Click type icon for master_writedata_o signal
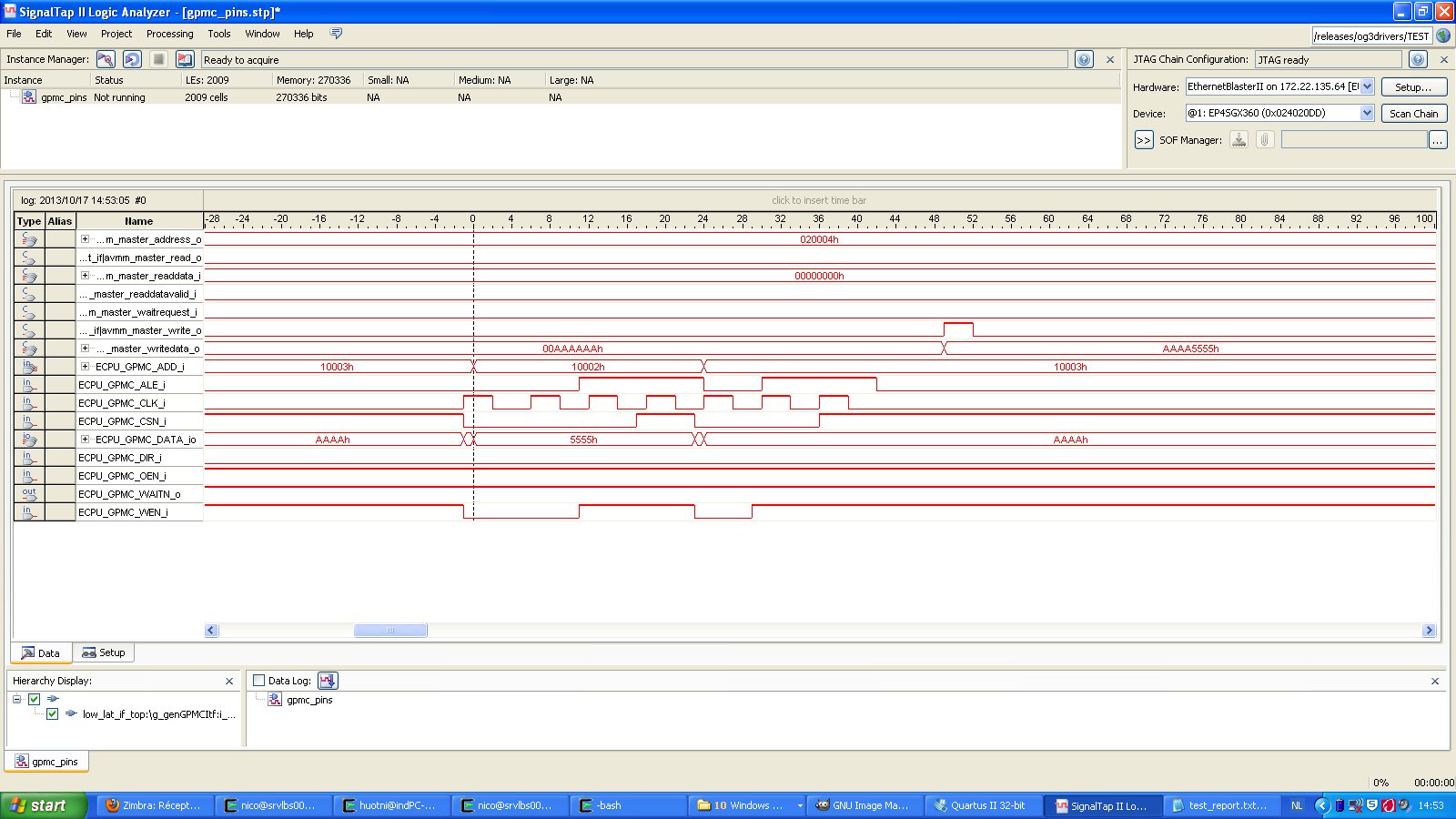Viewport: 1456px width, 819px height. pos(29,349)
